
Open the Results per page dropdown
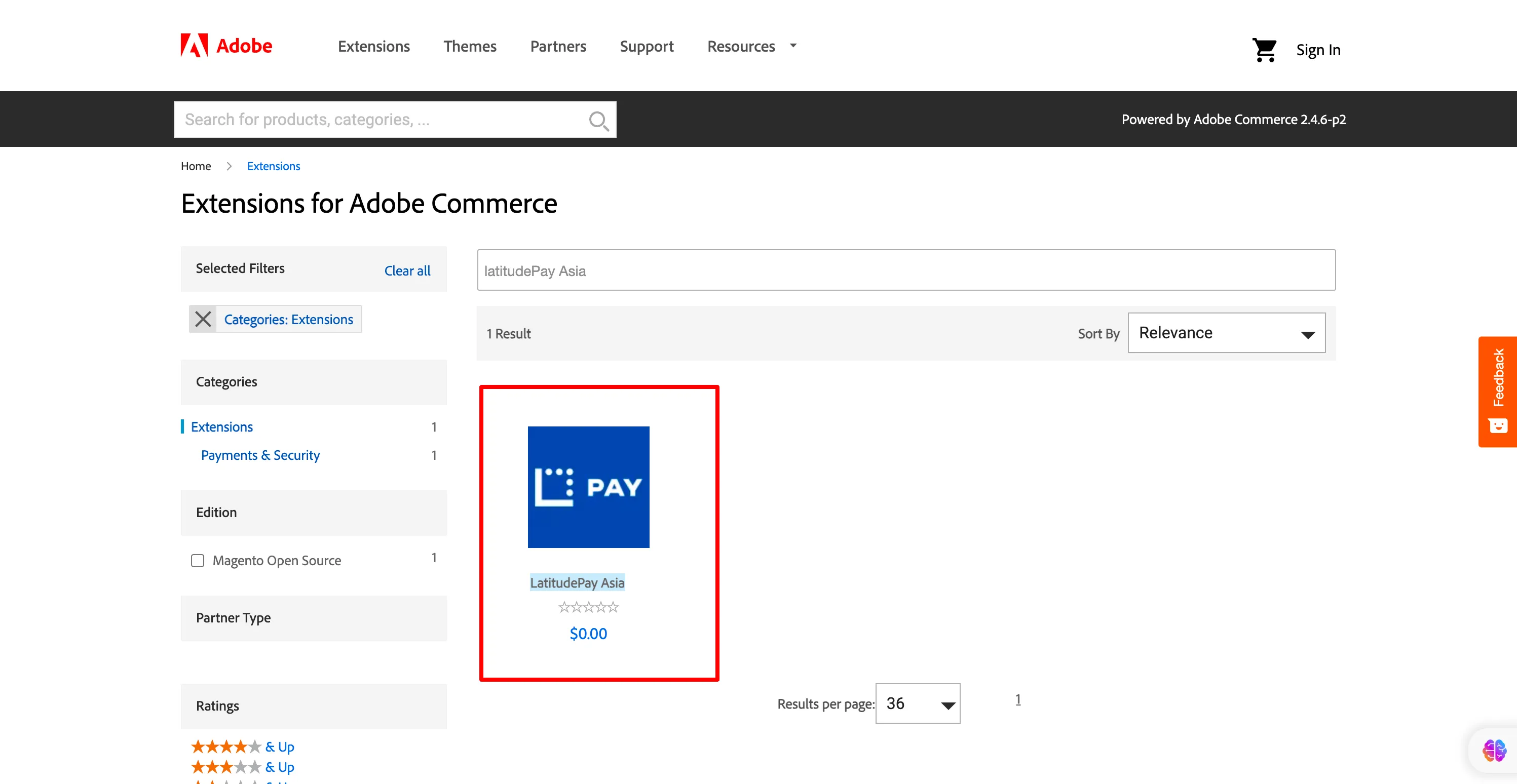click(x=918, y=703)
